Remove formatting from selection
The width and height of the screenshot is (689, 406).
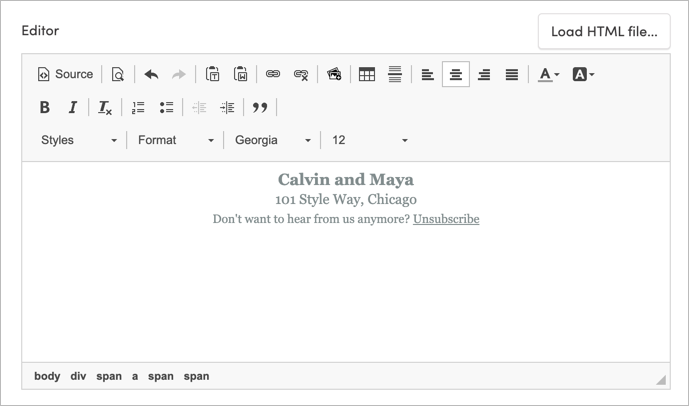105,107
